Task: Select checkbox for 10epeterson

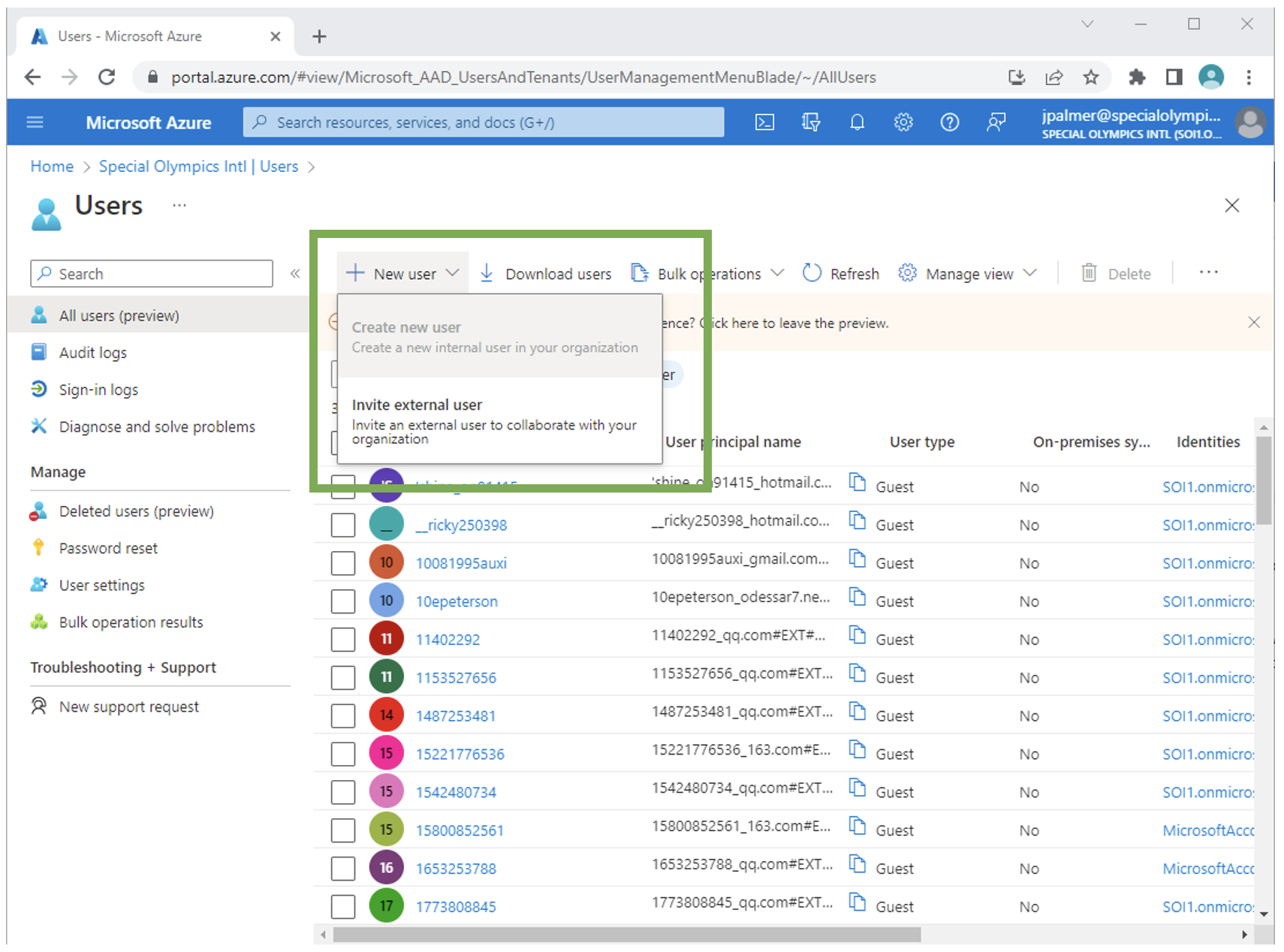Action: click(343, 601)
